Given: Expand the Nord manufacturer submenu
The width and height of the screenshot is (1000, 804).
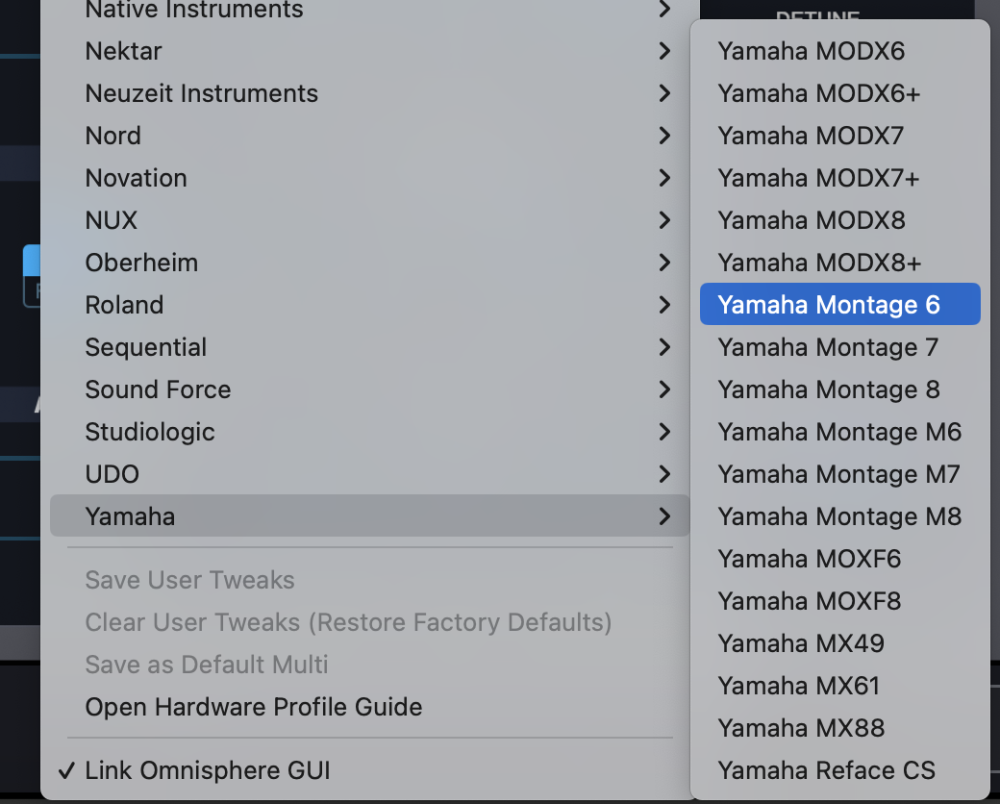Looking at the screenshot, I should pyautogui.click(x=113, y=135).
